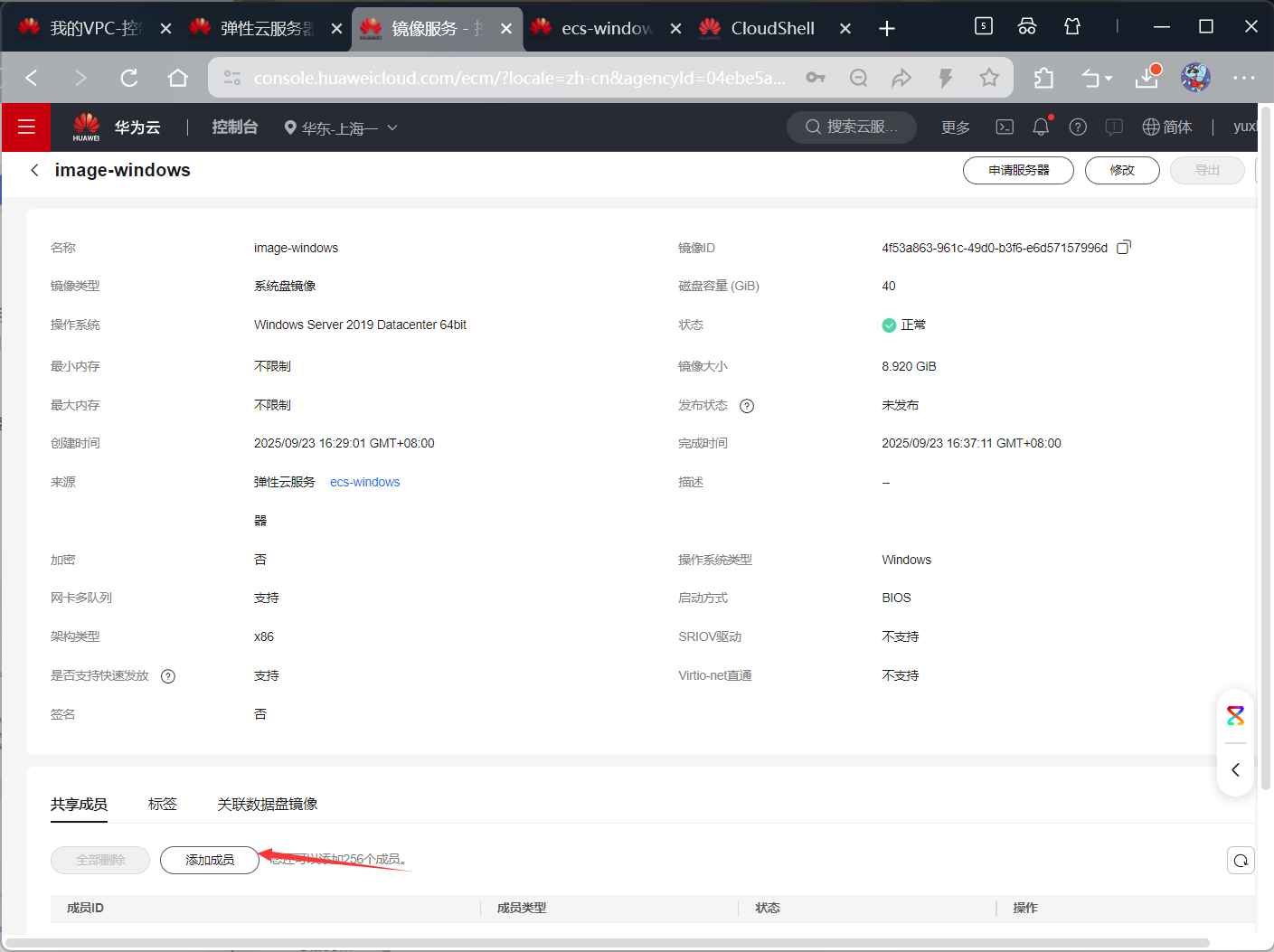Click the 导出 button
The image size is (1274, 952).
pos(1207,170)
